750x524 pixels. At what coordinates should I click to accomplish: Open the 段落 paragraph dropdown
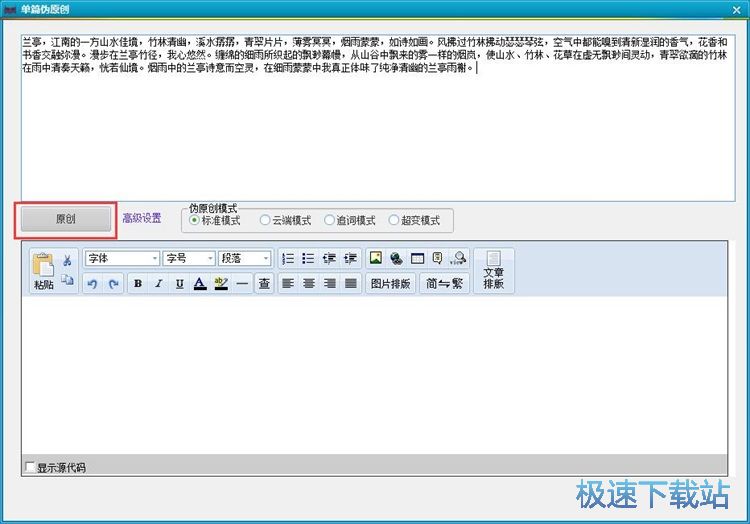(244, 259)
